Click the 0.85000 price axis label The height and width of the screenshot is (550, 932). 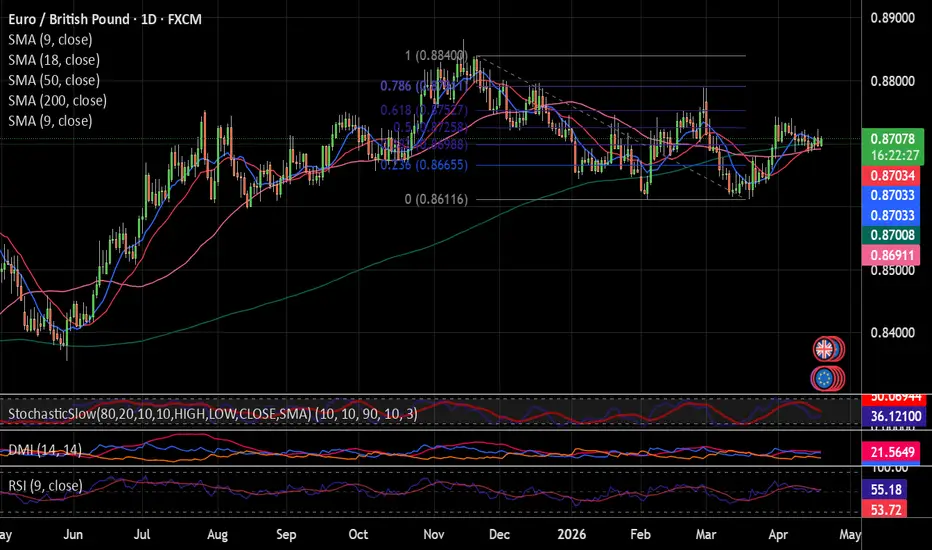click(892, 271)
